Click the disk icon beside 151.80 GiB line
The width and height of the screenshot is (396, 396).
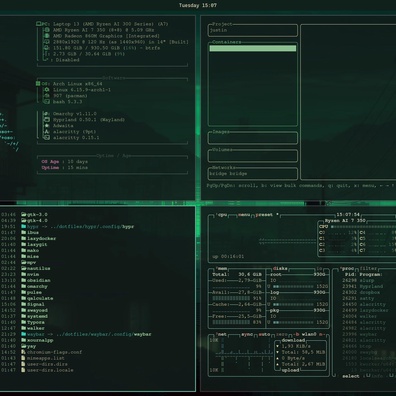[47, 48]
